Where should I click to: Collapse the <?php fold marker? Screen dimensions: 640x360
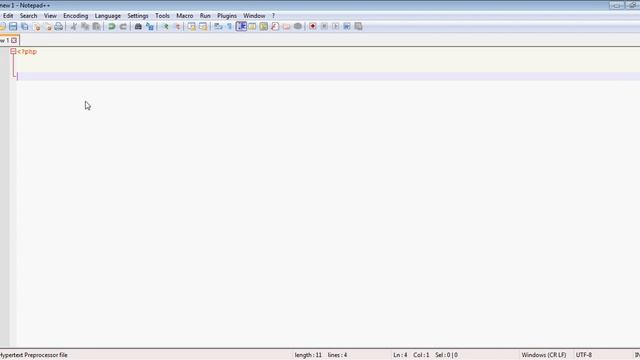pos(13,51)
